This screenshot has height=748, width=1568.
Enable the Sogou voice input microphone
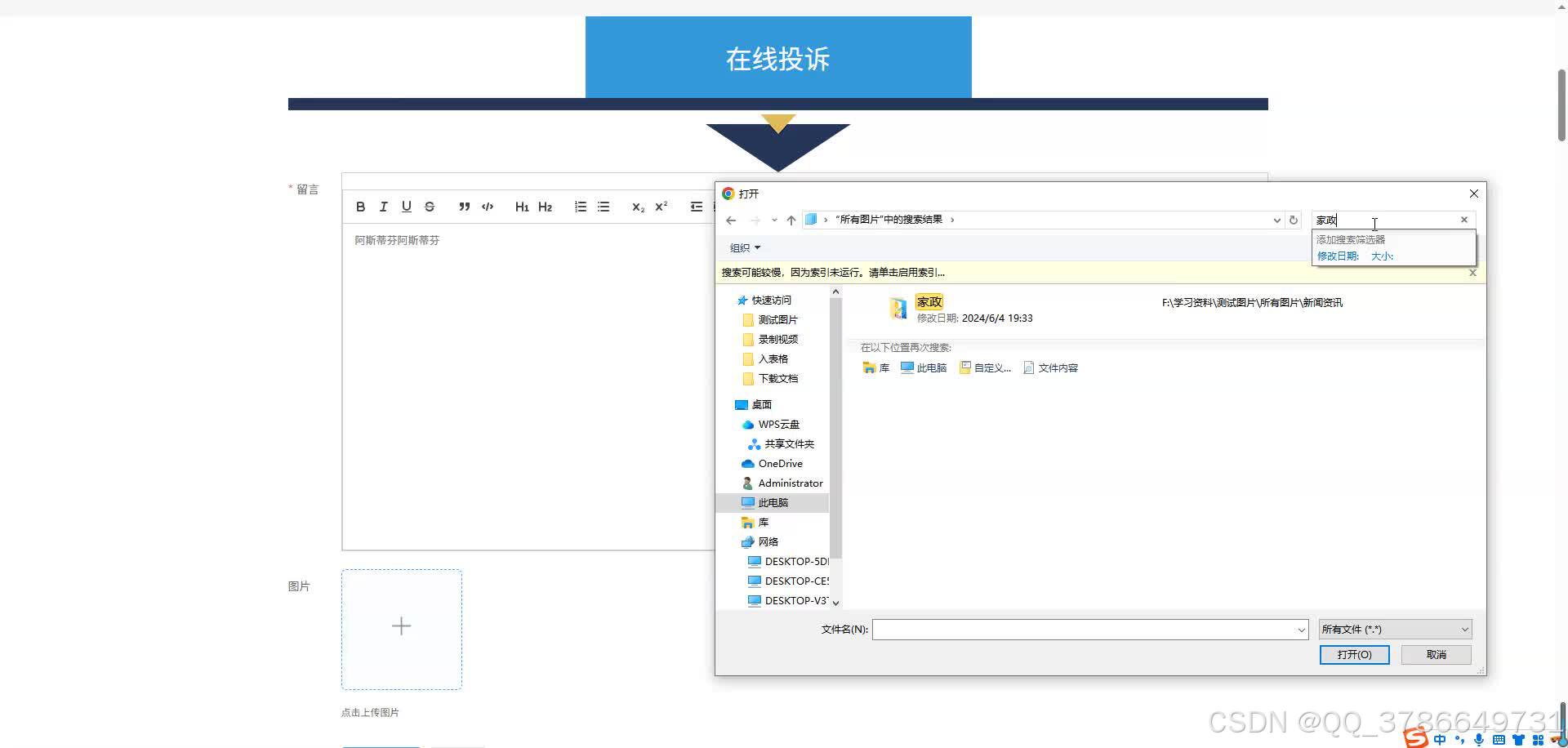click(1478, 739)
